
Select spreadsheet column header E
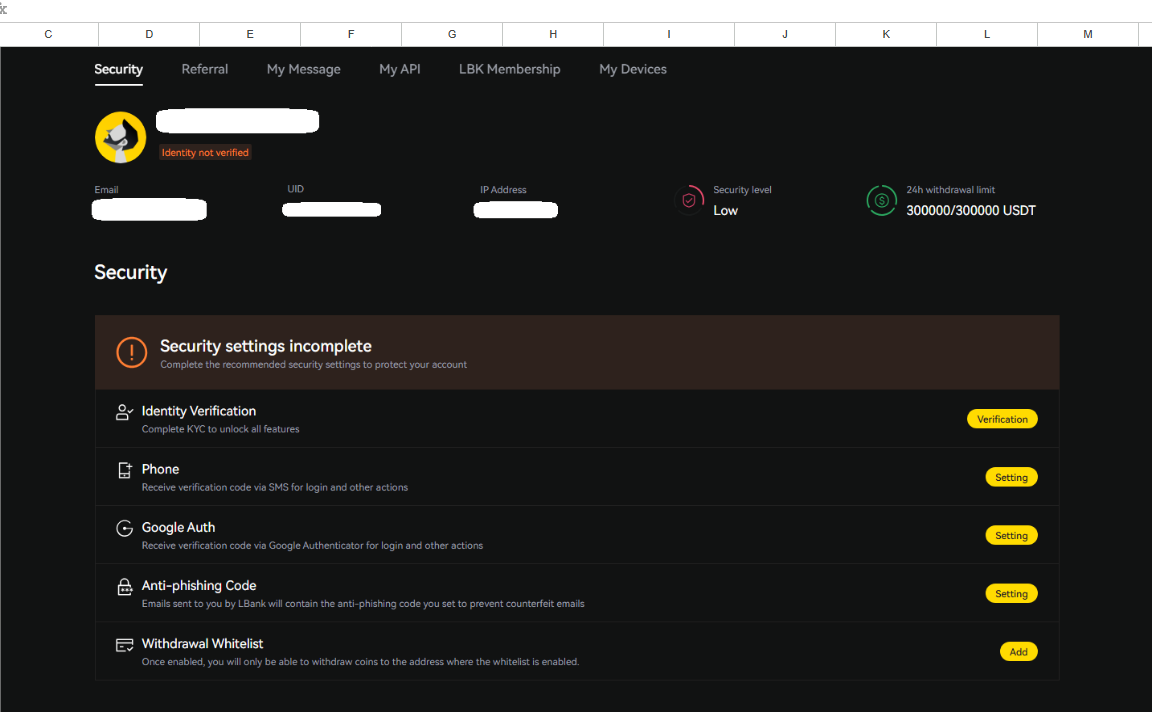click(x=250, y=34)
